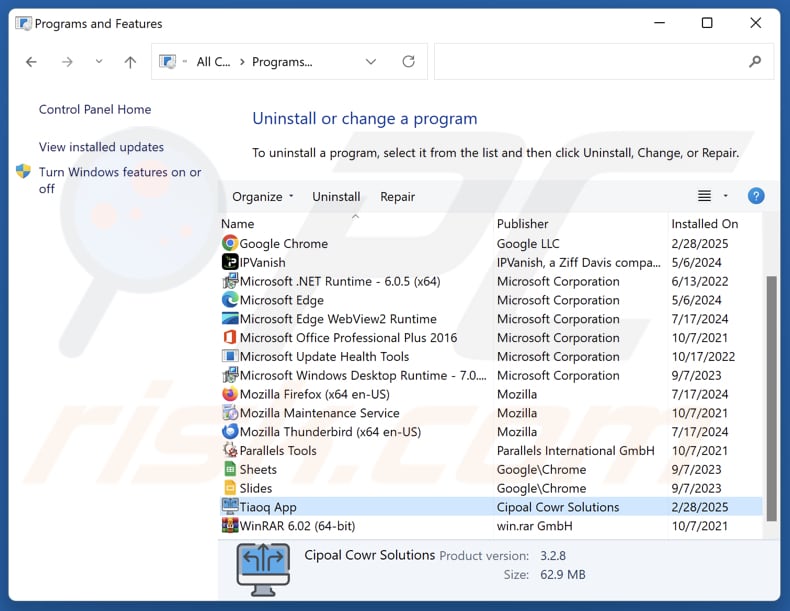
Task: Click the Google Chrome program icon
Action: tap(230, 243)
